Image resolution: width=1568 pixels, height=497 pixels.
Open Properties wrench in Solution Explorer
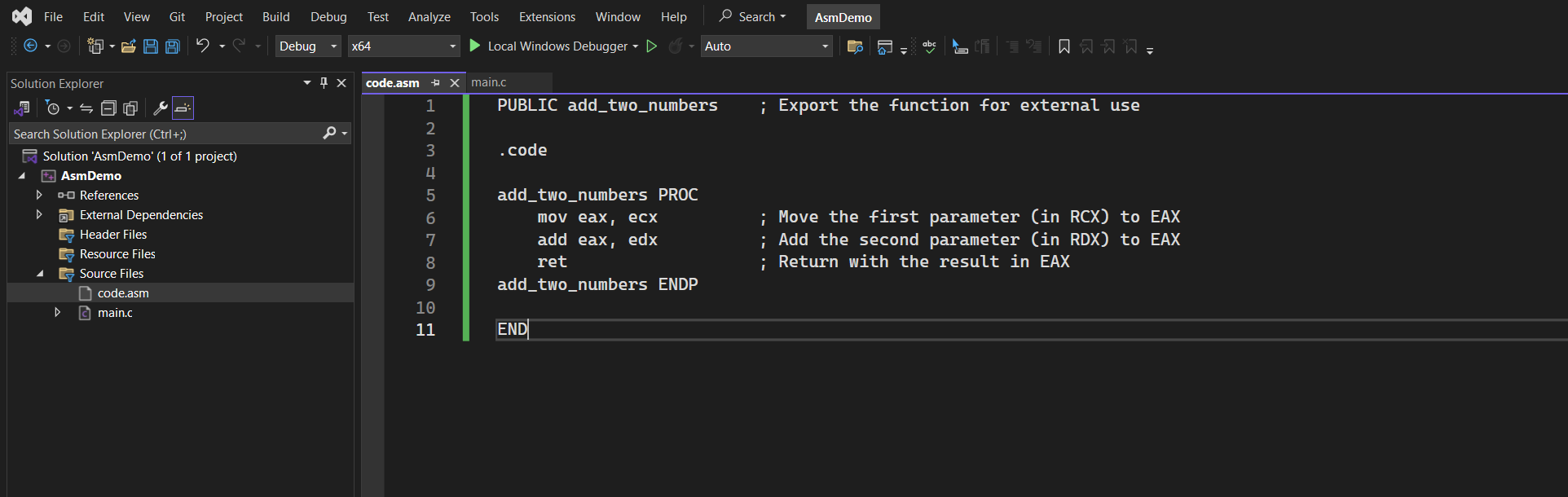pos(161,108)
